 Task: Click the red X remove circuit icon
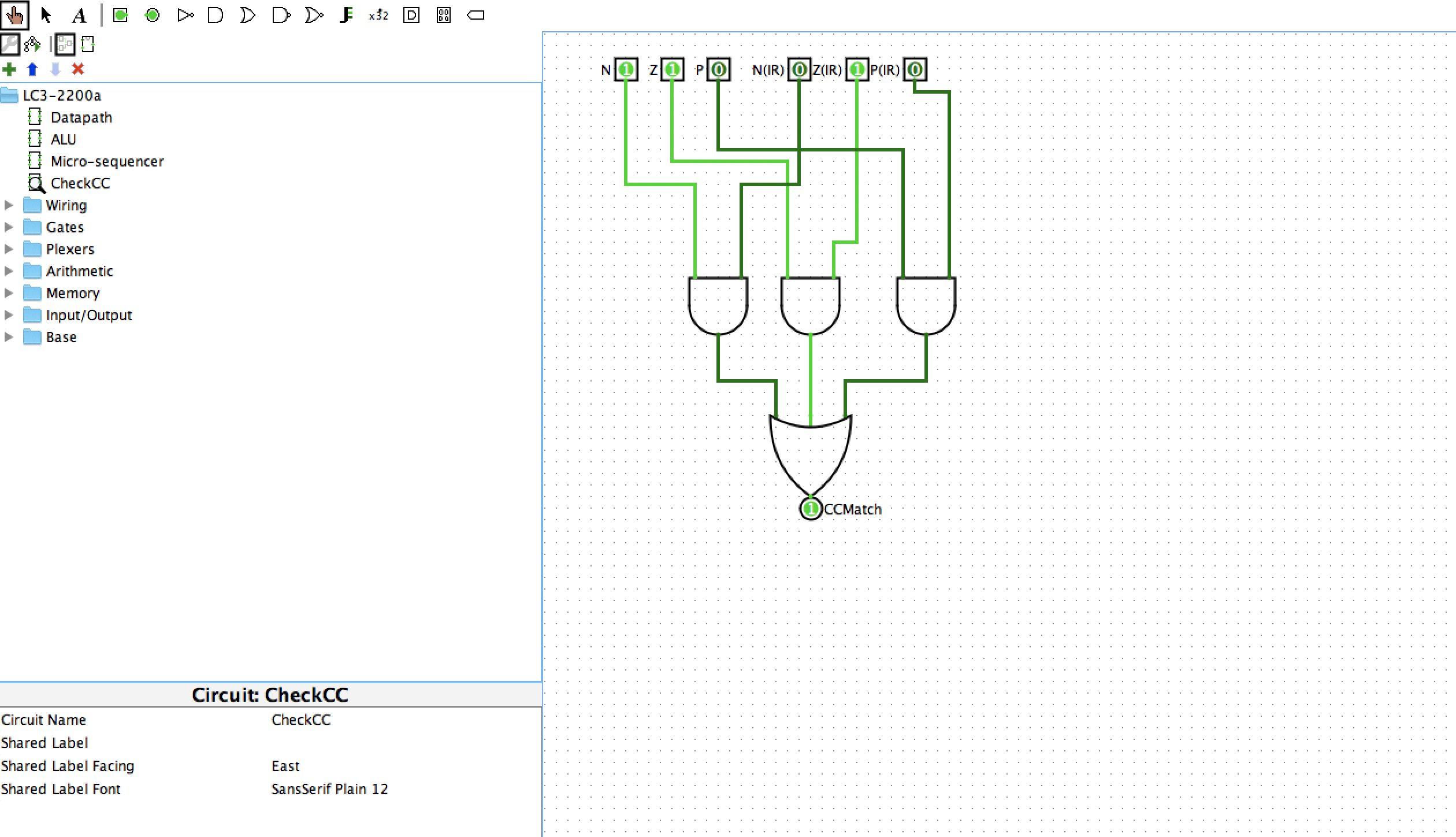77,70
